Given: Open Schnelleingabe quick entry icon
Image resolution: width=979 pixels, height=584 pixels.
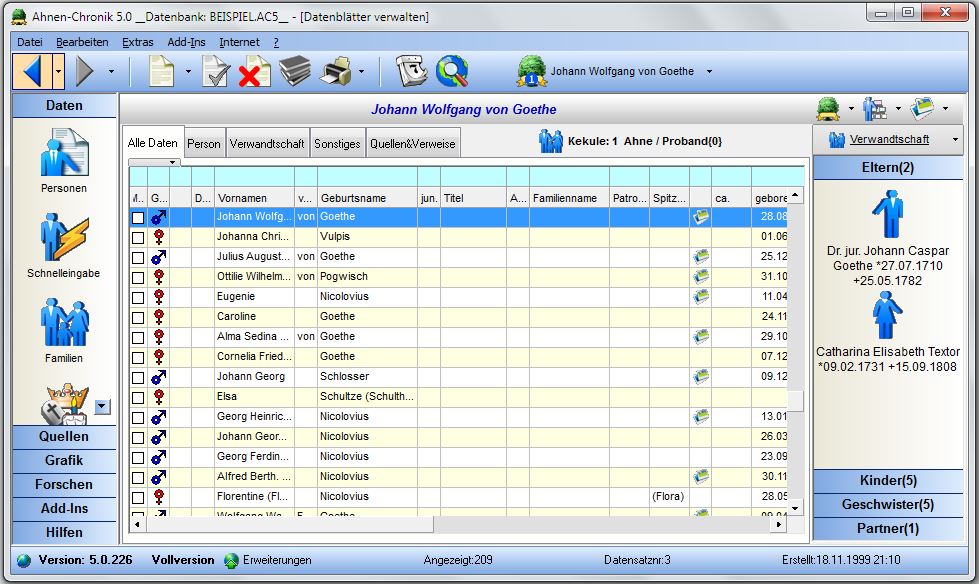Looking at the screenshot, I should click(x=64, y=237).
